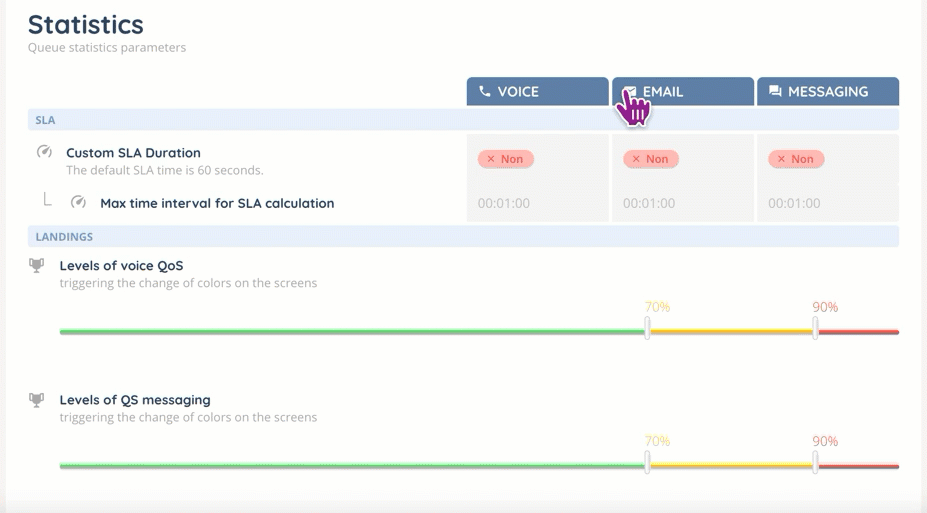Switch on the Messaging custom SLA toggle

coord(796,159)
